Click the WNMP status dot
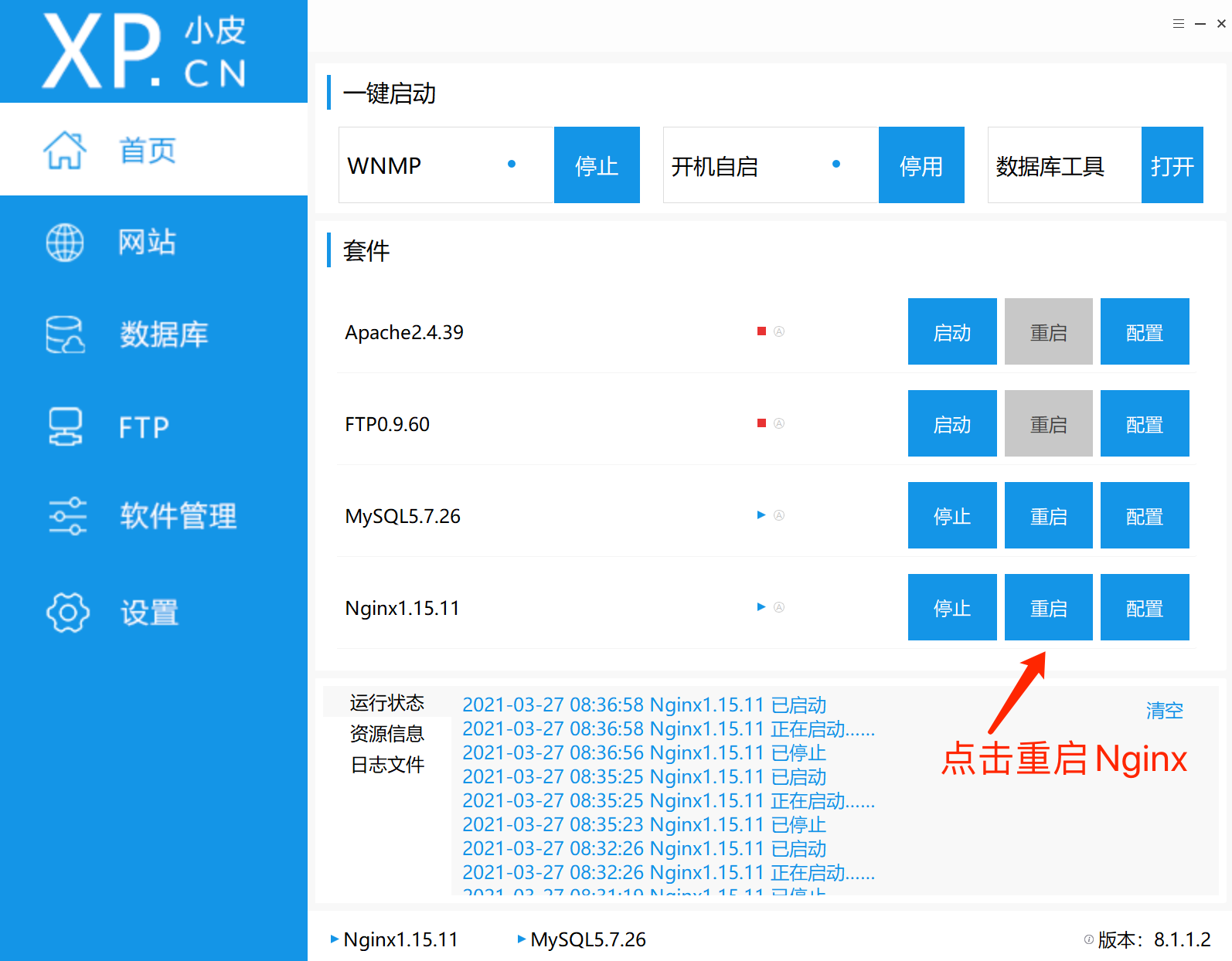This screenshot has height=961, width=1232. (512, 164)
